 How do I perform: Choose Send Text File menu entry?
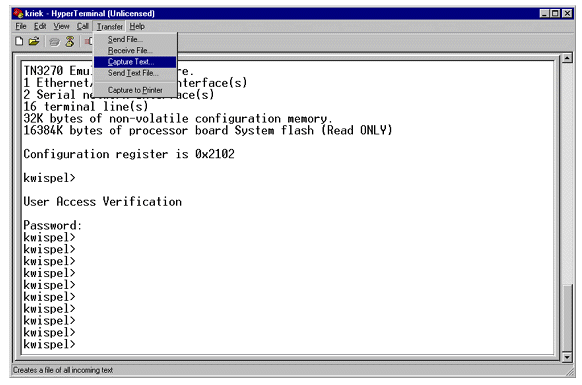pos(135,73)
